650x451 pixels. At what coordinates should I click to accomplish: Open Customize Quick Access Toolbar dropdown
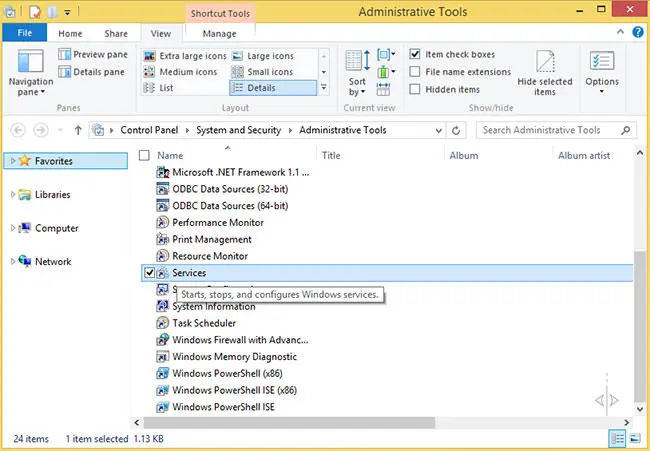click(67, 13)
